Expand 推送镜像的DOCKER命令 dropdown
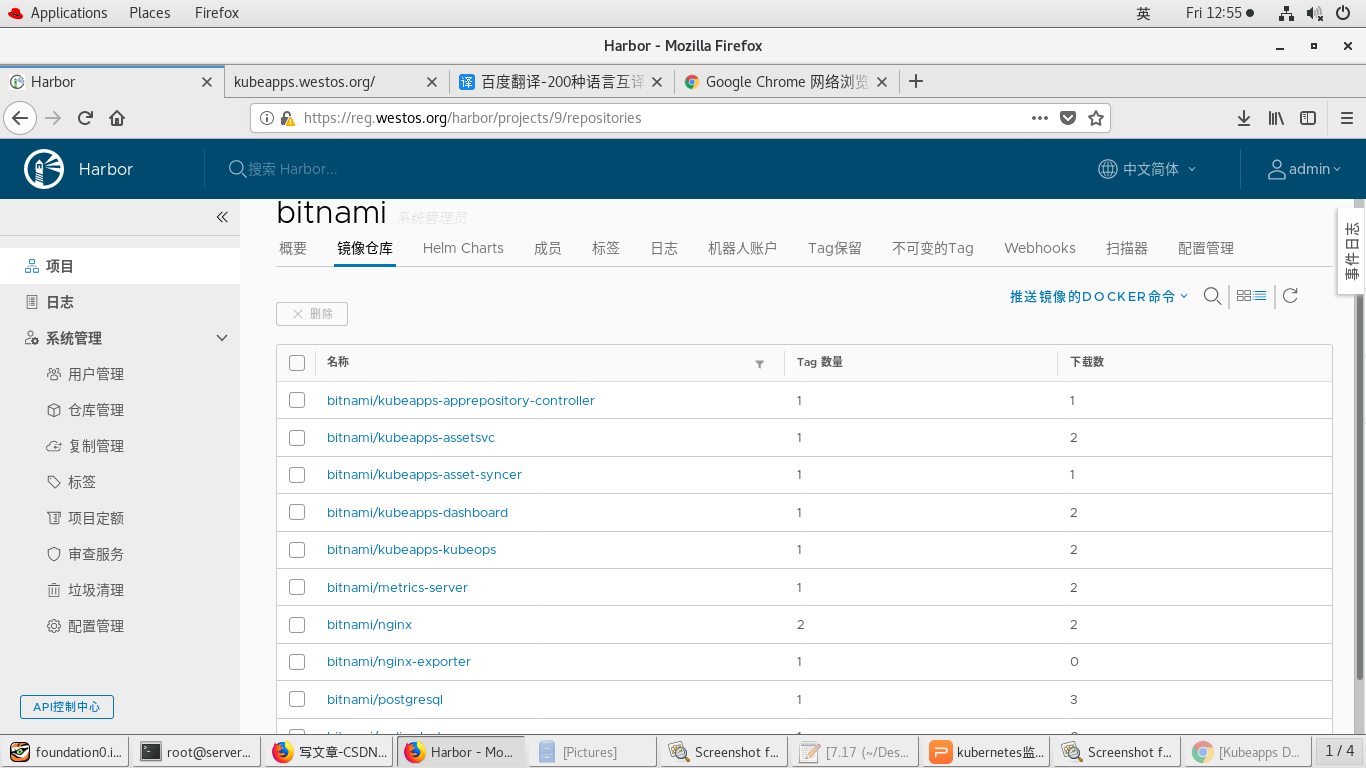The width and height of the screenshot is (1366, 768). click(x=1099, y=296)
